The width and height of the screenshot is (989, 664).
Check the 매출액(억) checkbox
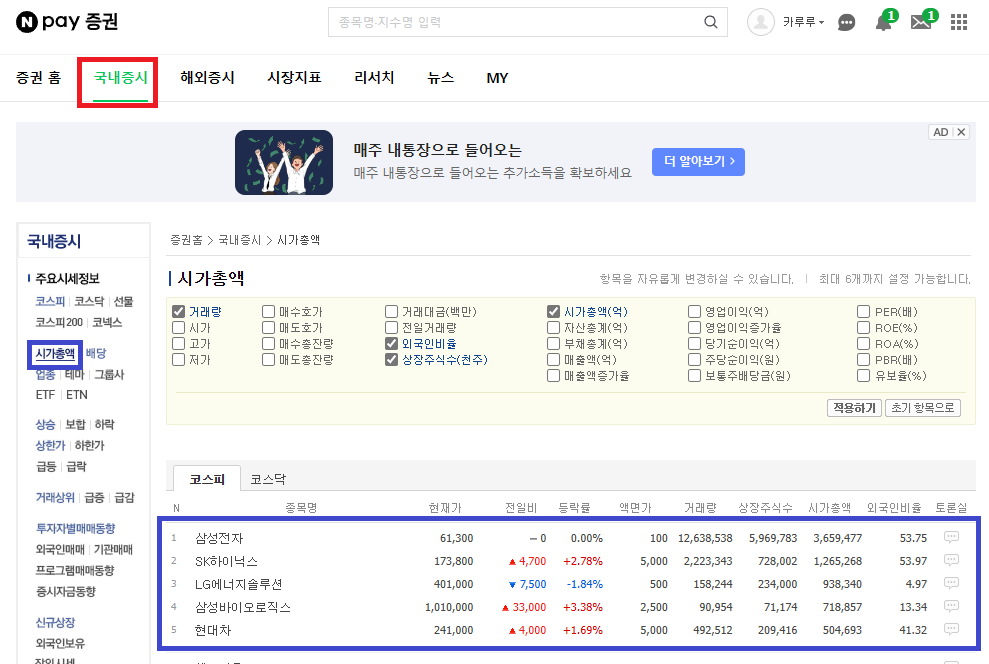[553, 359]
